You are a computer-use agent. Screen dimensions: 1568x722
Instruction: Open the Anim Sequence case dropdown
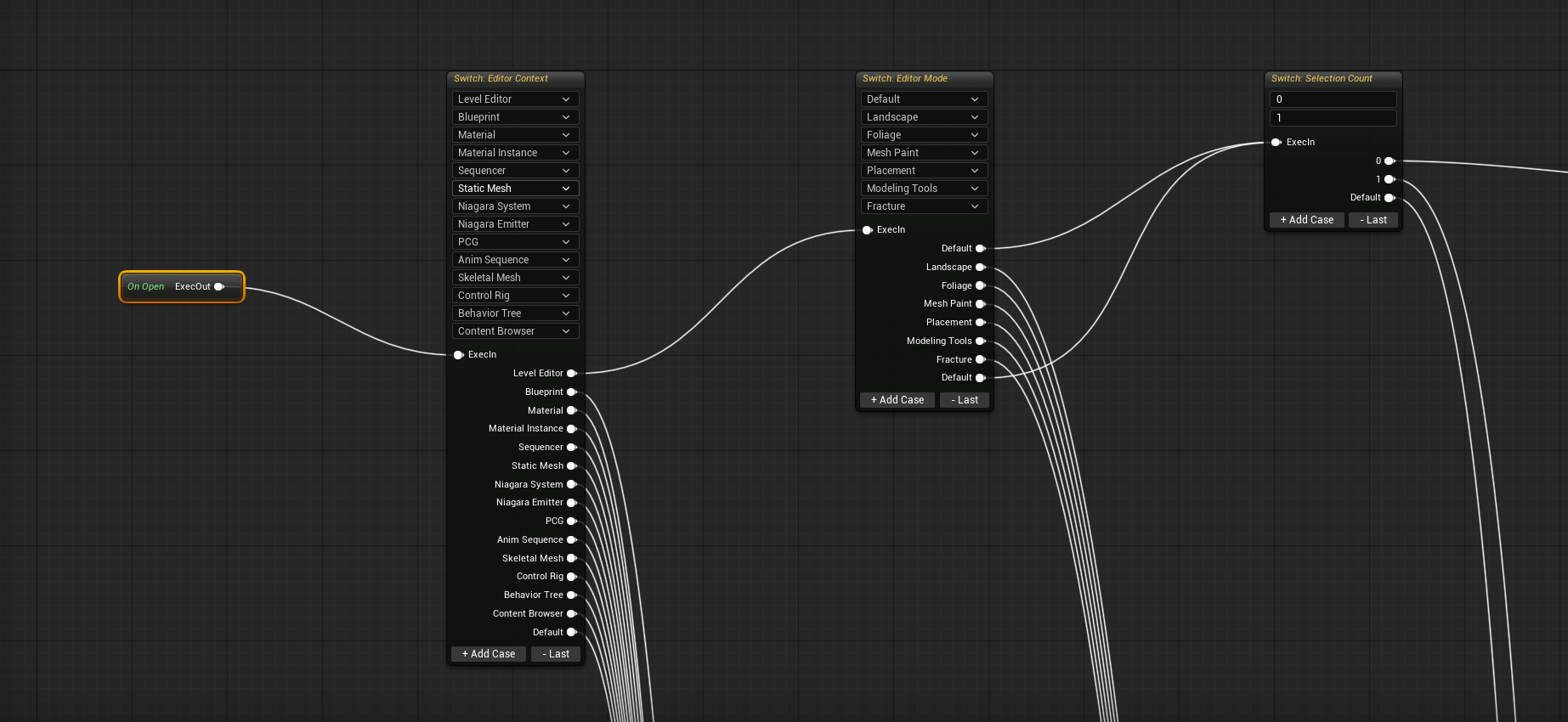(x=515, y=260)
